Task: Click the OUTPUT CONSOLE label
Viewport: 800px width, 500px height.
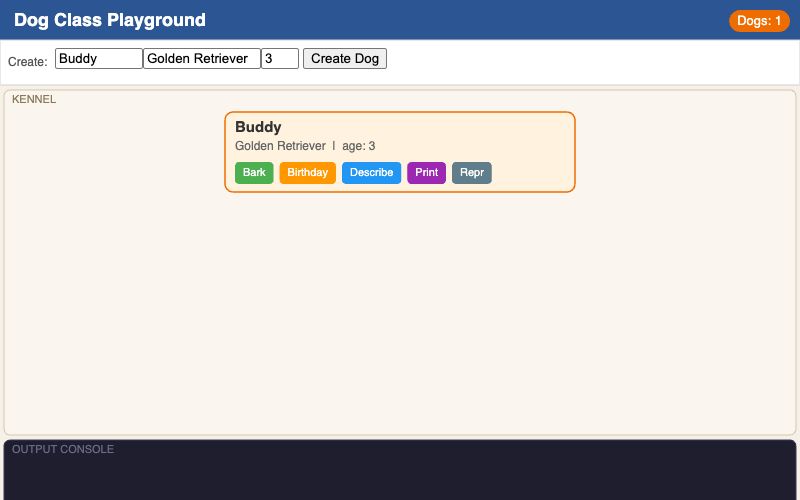Action: point(63,449)
